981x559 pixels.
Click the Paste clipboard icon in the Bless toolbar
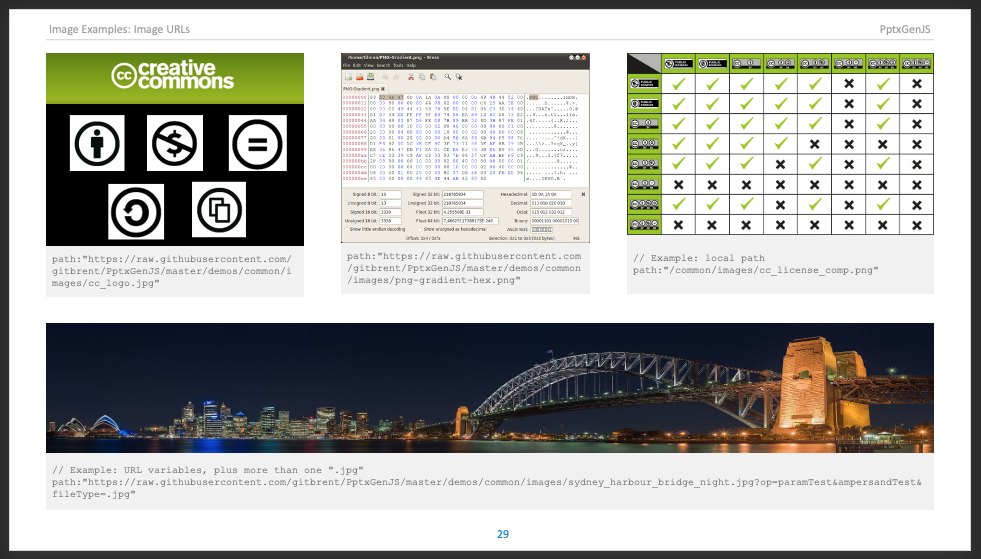click(x=433, y=77)
